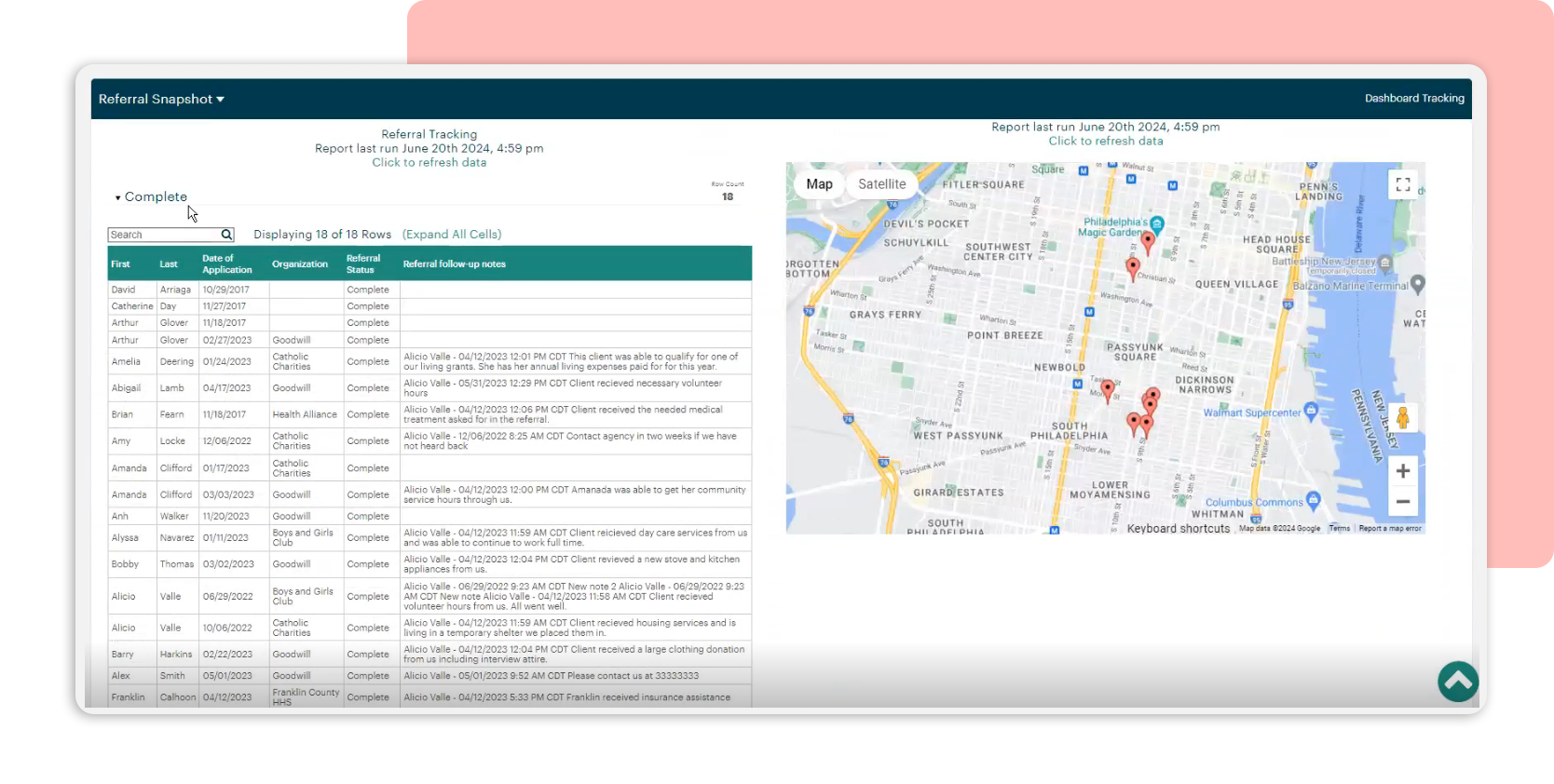Click the 'Health Alliance' organization cell
The height and width of the screenshot is (784, 1554).
(x=307, y=414)
